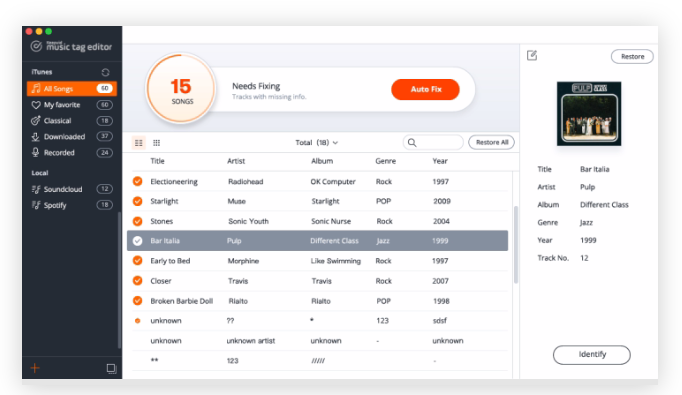This screenshot has height=395, width=682.
Task: Click the Restore button in details panel
Action: pos(632,57)
